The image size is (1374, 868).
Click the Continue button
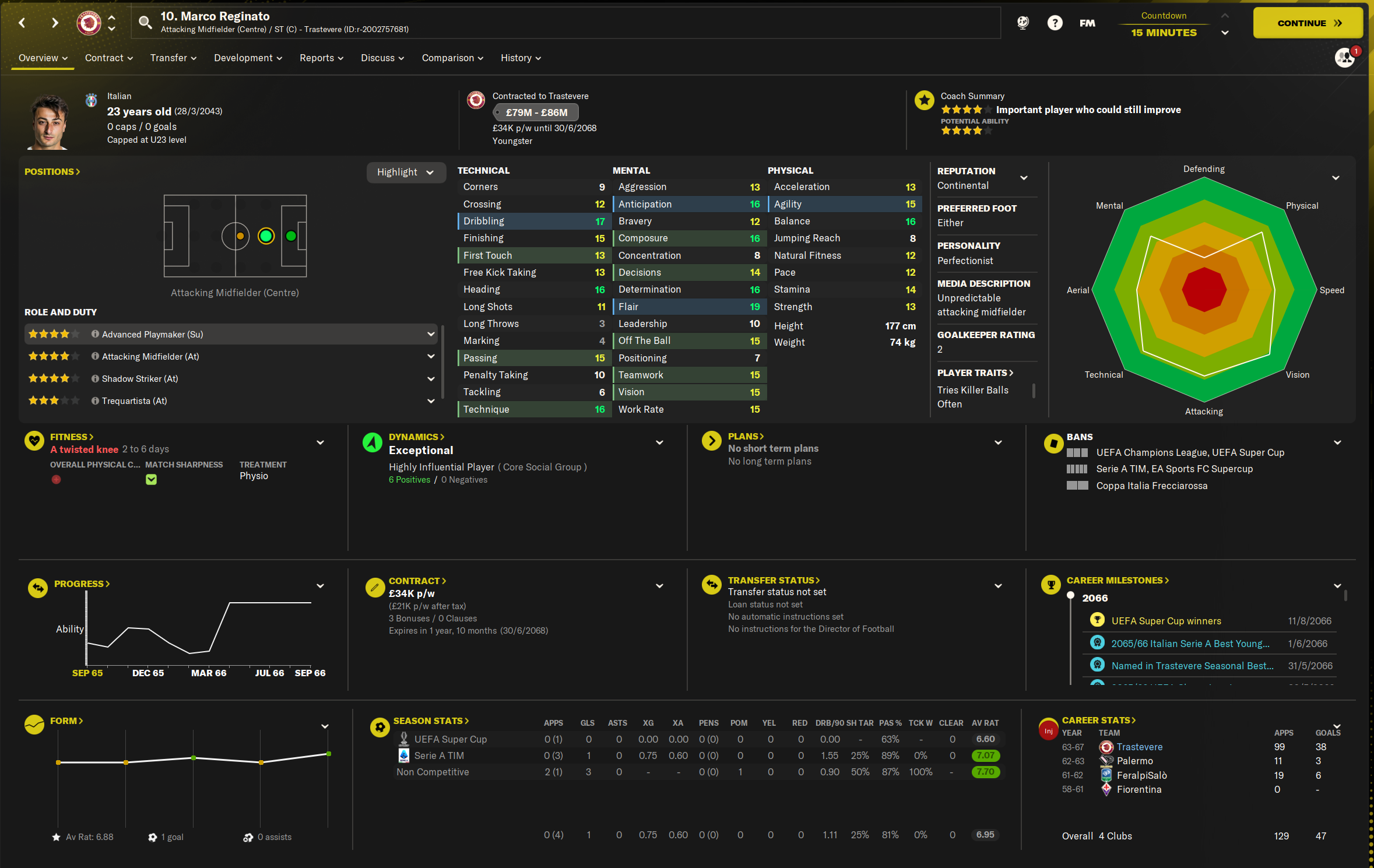tap(1308, 23)
